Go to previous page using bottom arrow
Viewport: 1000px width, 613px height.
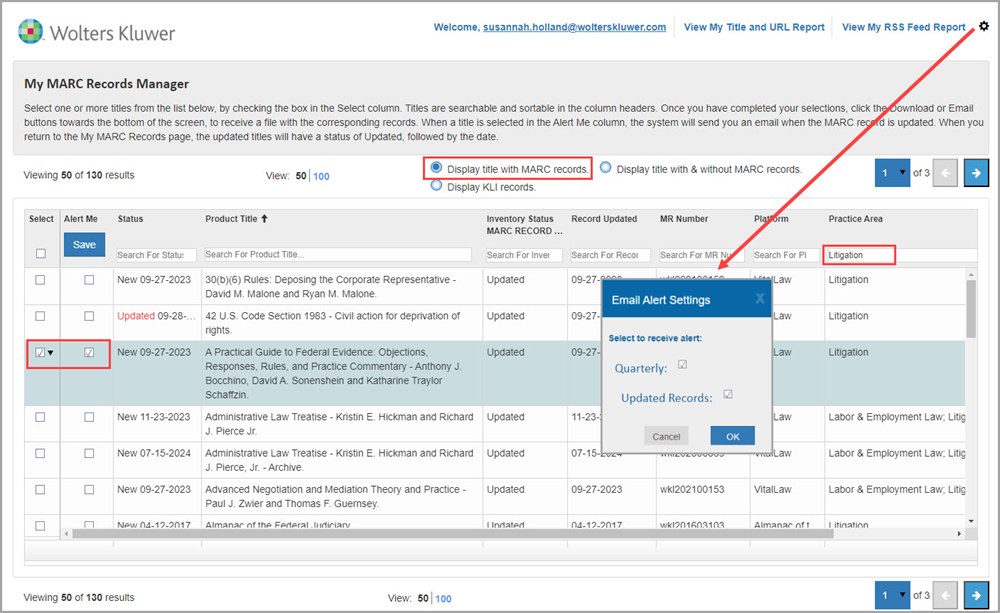[945, 595]
